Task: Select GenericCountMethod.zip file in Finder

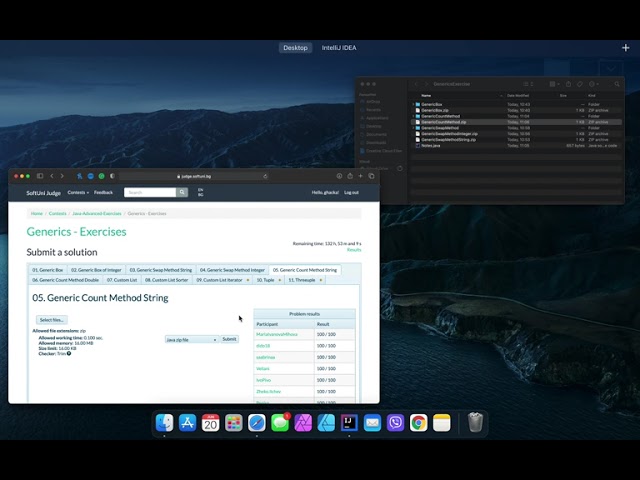Action: 516,122
